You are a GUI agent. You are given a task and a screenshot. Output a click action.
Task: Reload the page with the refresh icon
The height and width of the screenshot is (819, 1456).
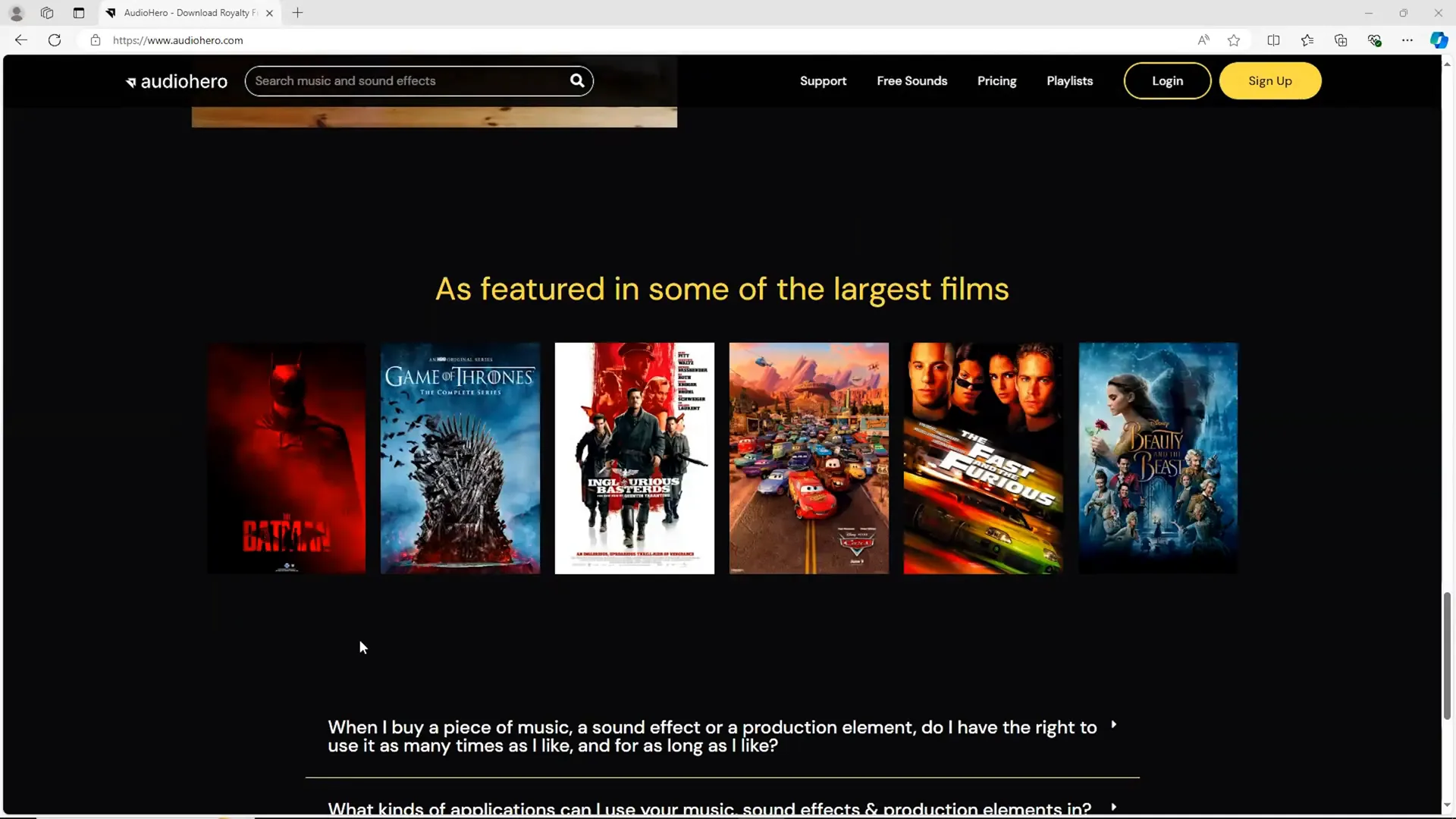click(x=55, y=40)
